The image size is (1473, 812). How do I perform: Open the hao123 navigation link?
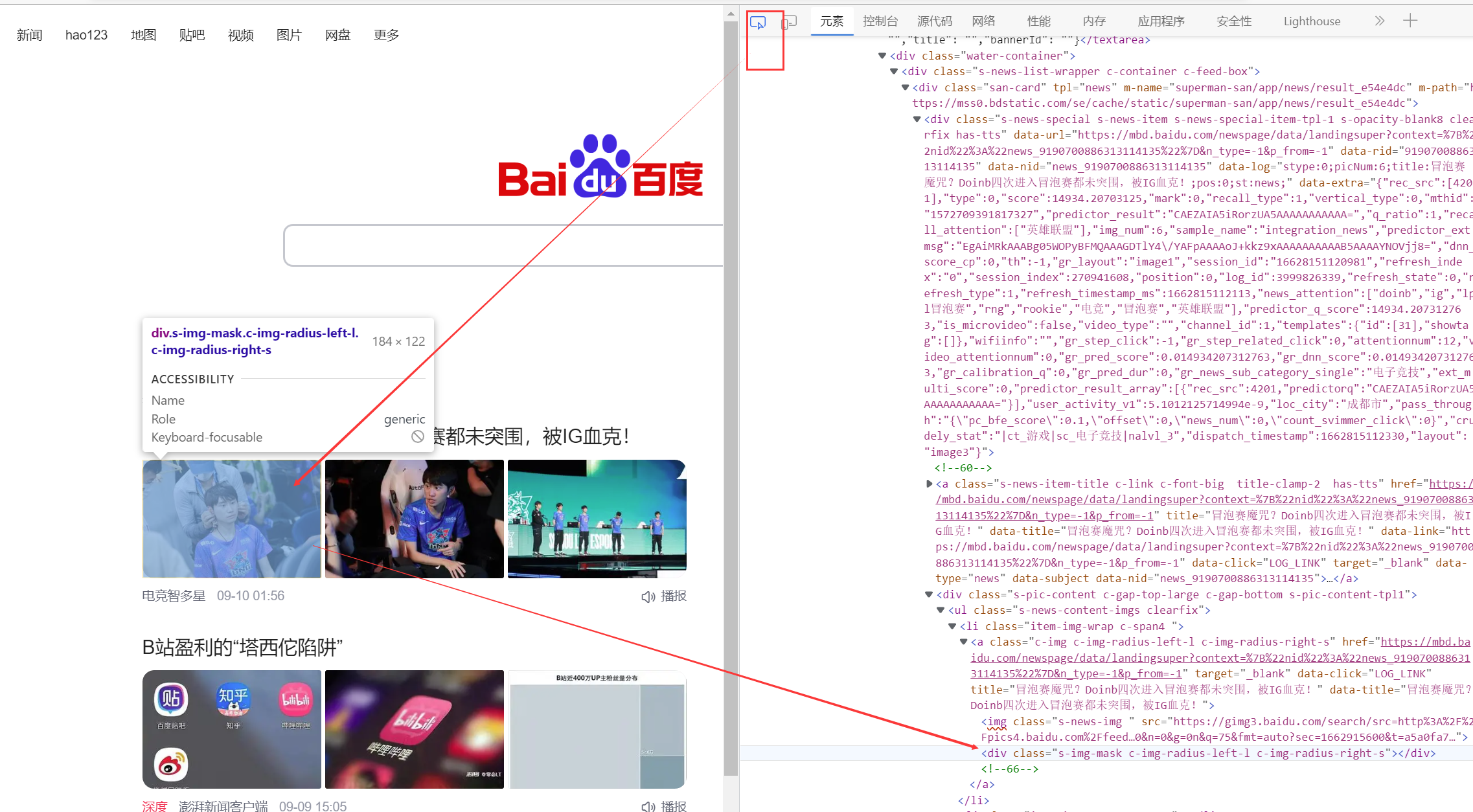coord(86,35)
